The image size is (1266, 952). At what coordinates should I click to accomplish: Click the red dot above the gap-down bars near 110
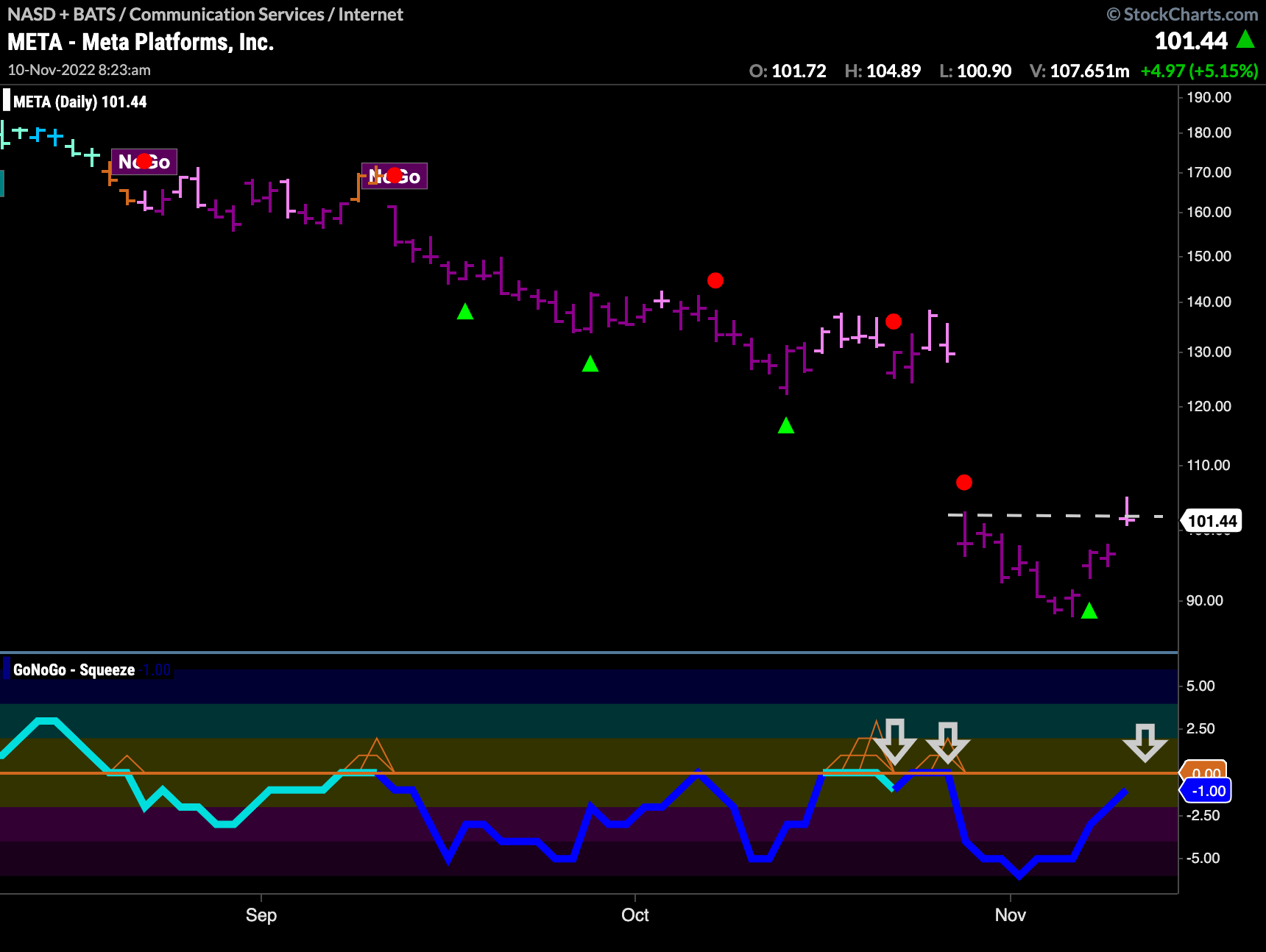click(964, 483)
